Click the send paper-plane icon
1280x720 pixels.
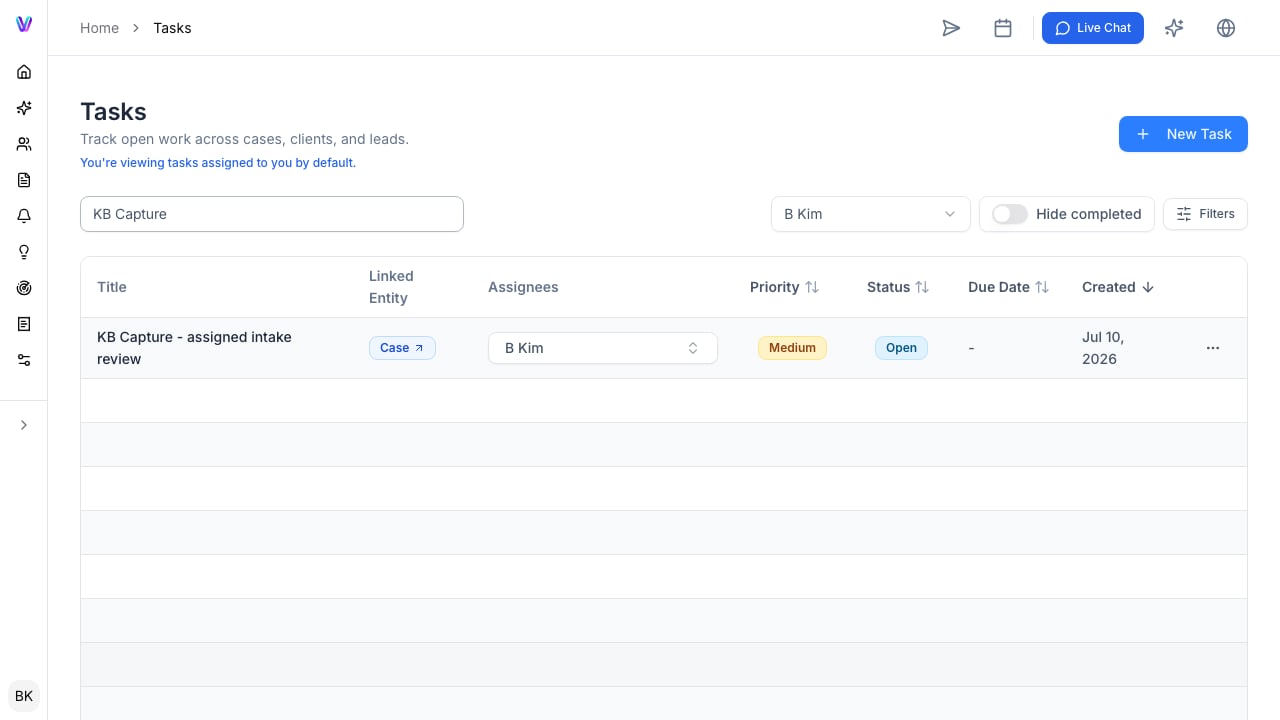(951, 28)
